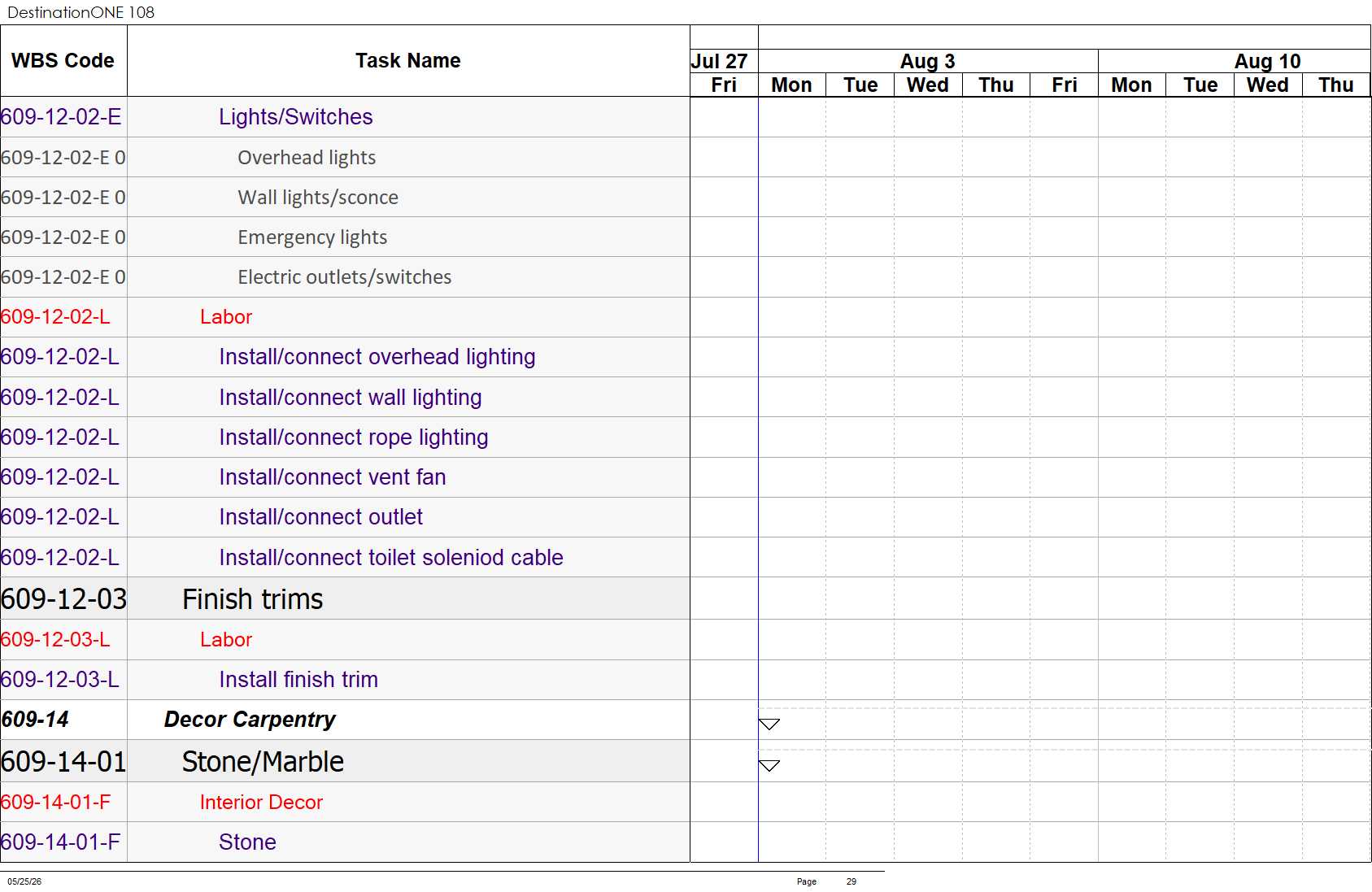The width and height of the screenshot is (1372, 892).
Task: Click the Thu header under Aug 3
Action: coord(996,85)
